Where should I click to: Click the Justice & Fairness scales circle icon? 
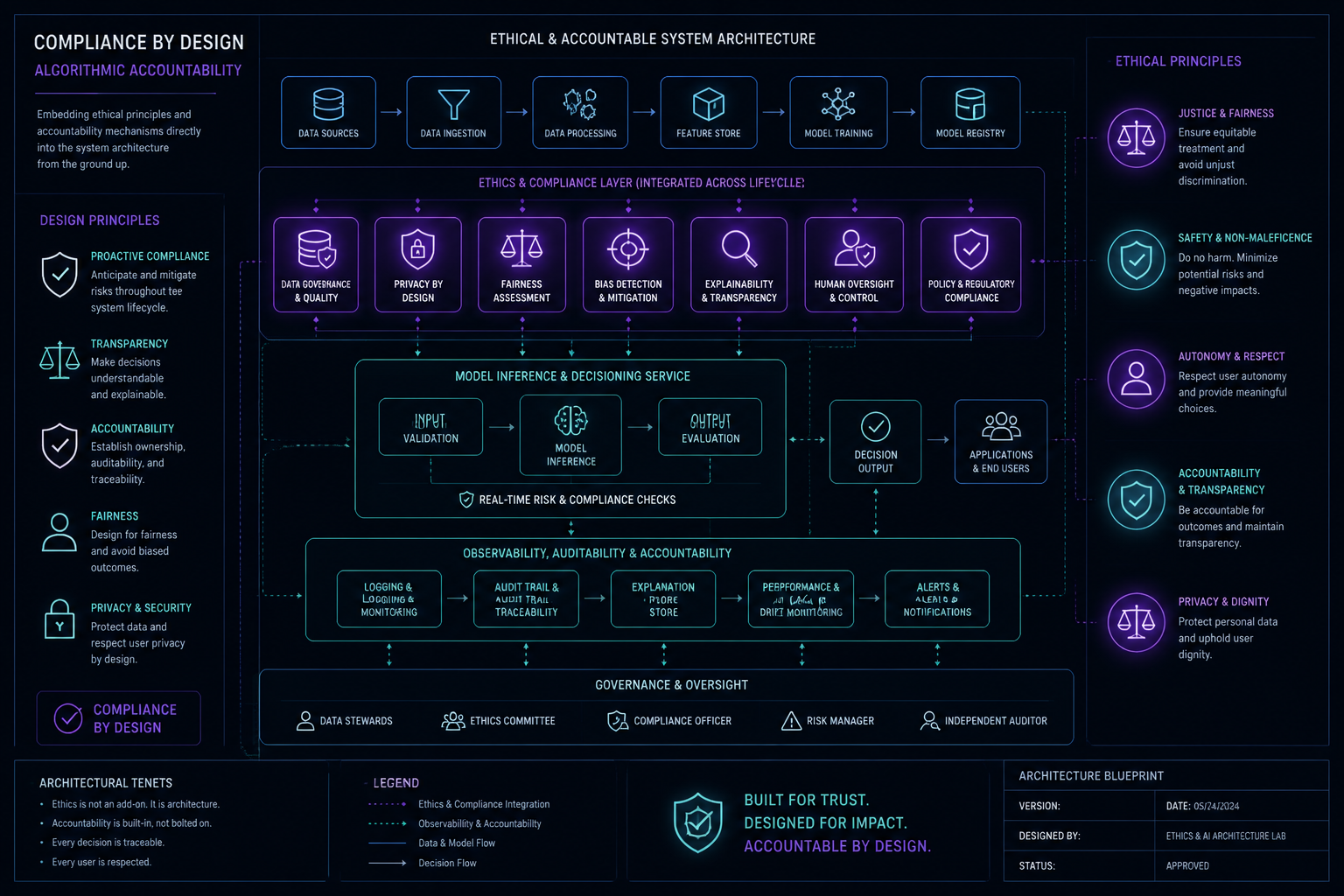tap(1136, 138)
